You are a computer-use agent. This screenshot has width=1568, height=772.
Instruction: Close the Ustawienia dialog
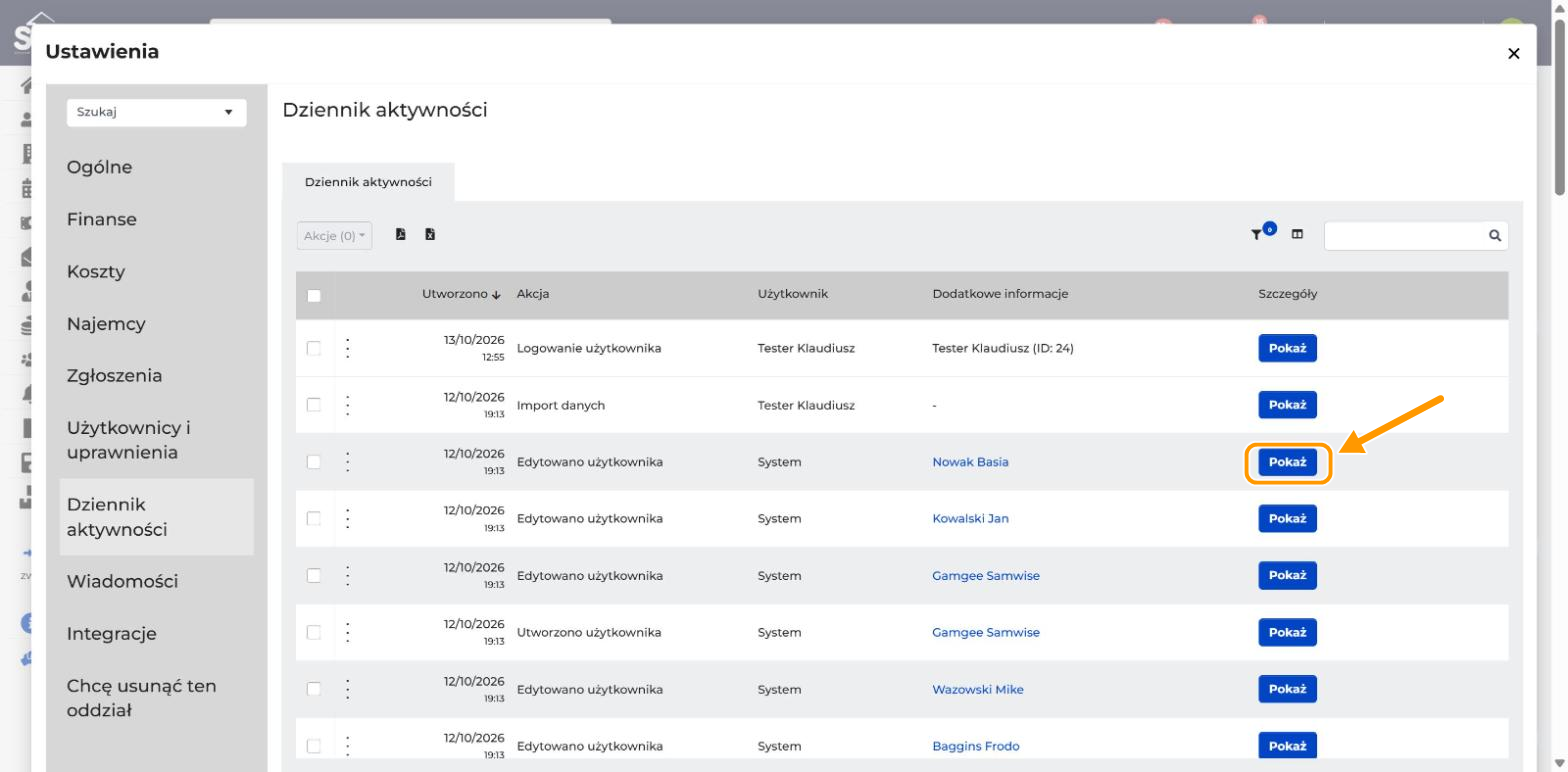1513,53
